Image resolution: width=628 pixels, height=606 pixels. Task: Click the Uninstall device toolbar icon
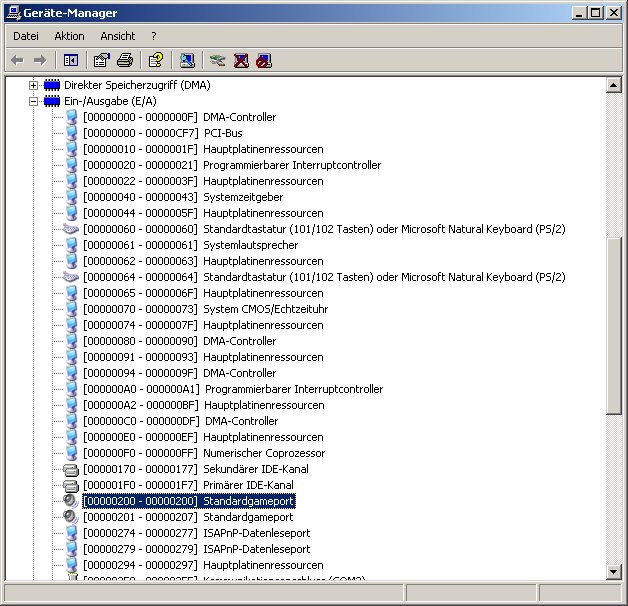(241, 60)
